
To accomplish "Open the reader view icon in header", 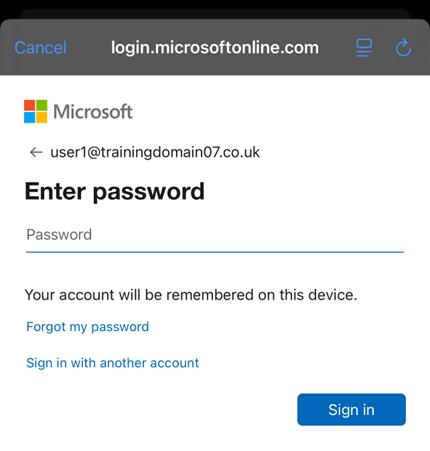I will (364, 48).
